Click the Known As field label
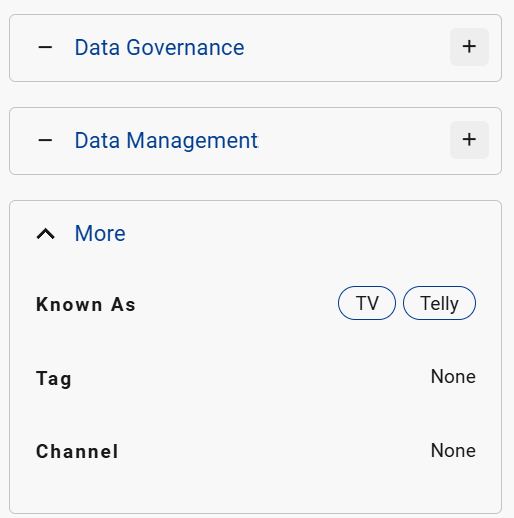Screen dimensions: 514x518 point(86,304)
